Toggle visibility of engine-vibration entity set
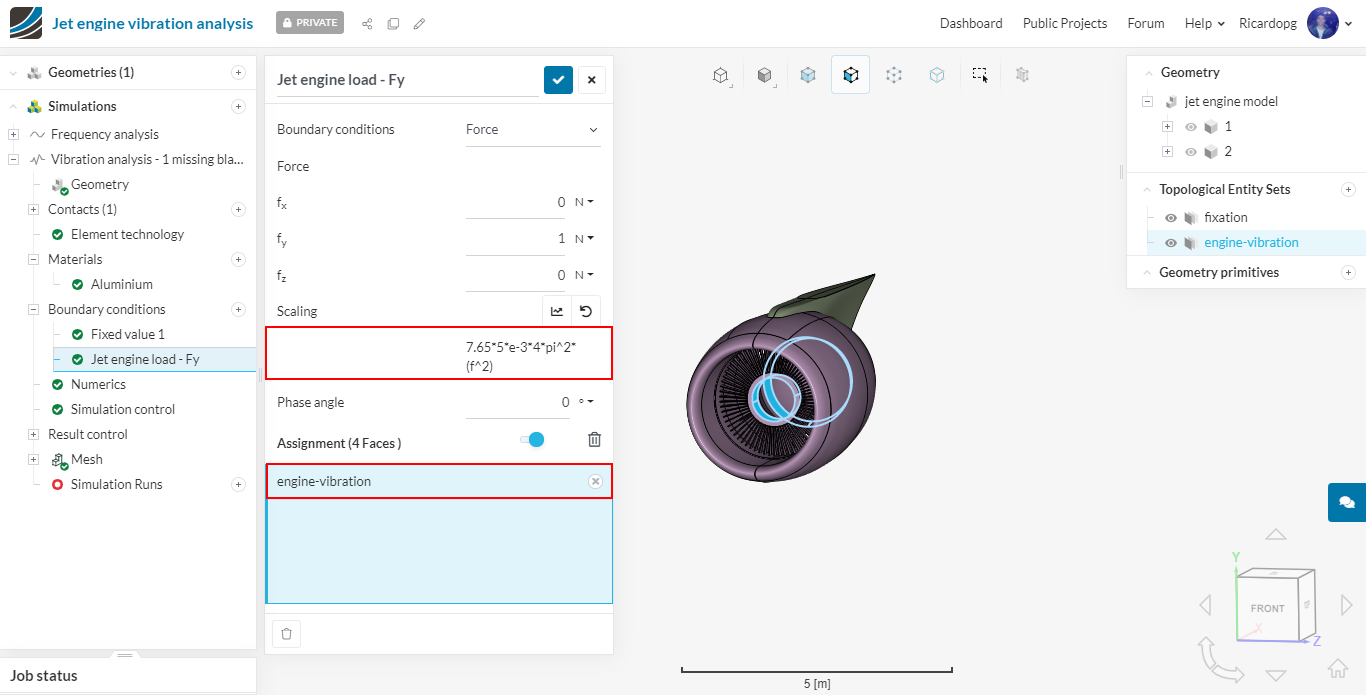The image size is (1366, 695). point(1171,243)
